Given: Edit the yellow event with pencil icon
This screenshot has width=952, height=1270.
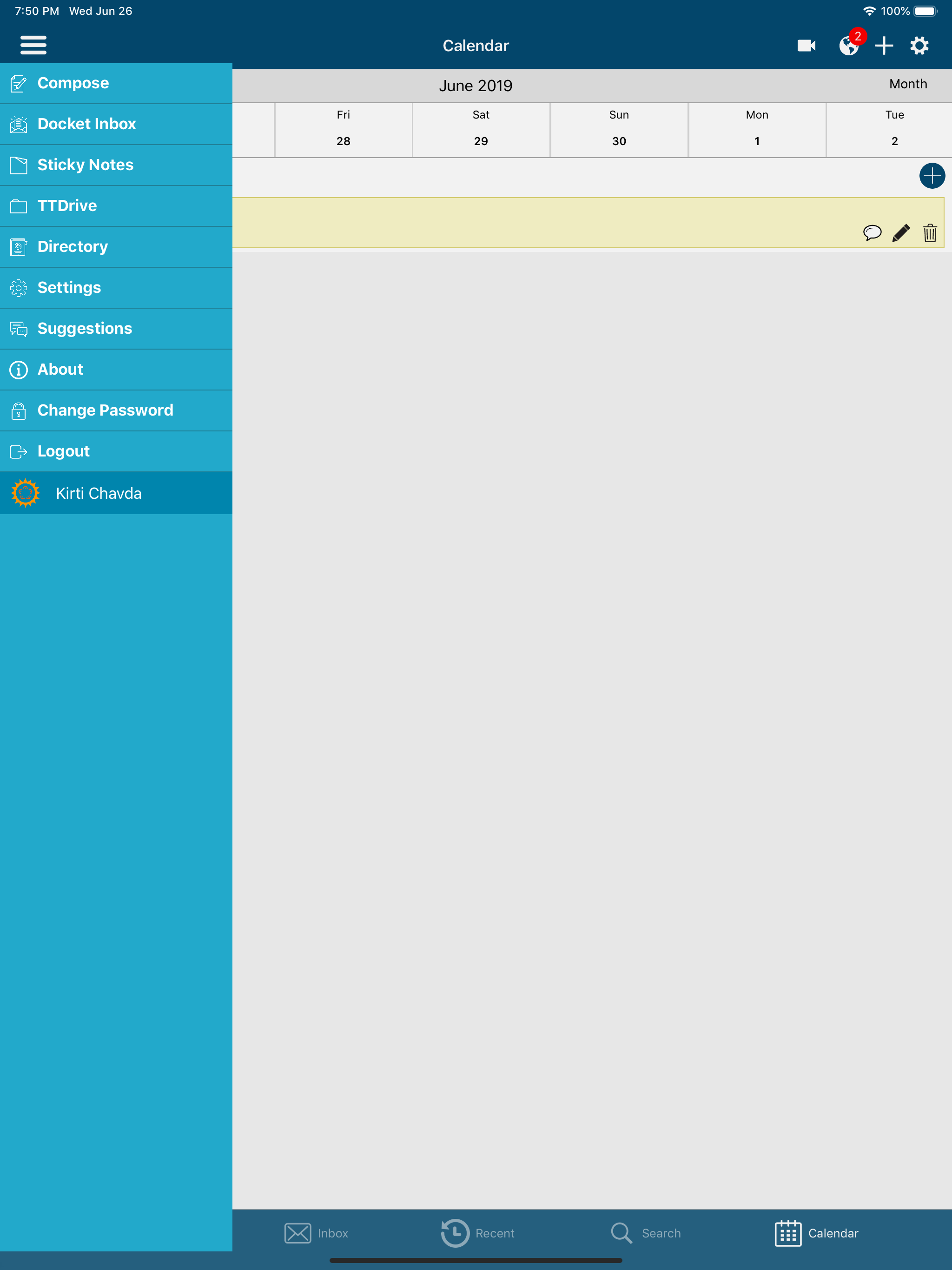Looking at the screenshot, I should [901, 232].
